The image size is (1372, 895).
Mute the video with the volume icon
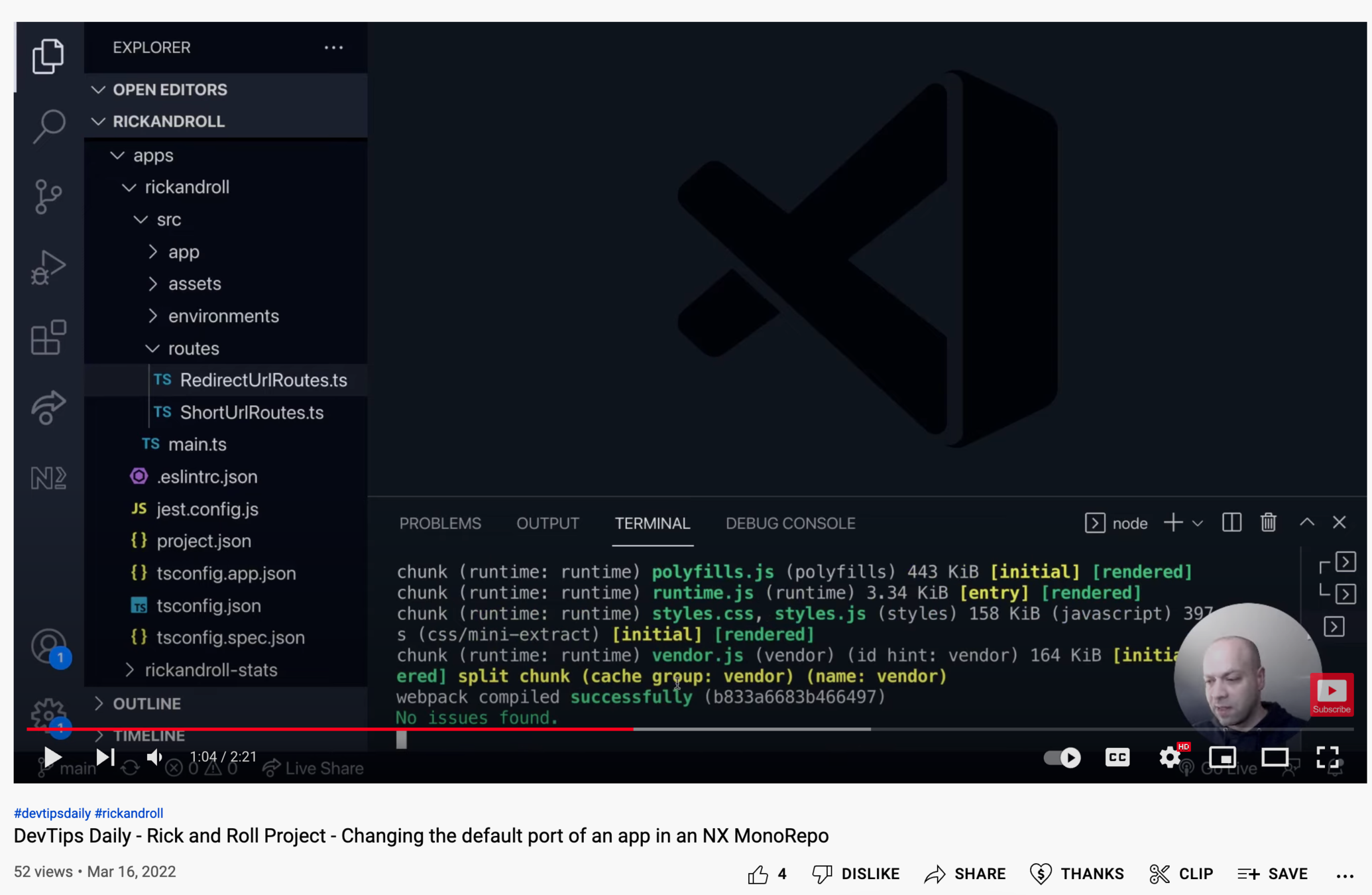coord(154,757)
